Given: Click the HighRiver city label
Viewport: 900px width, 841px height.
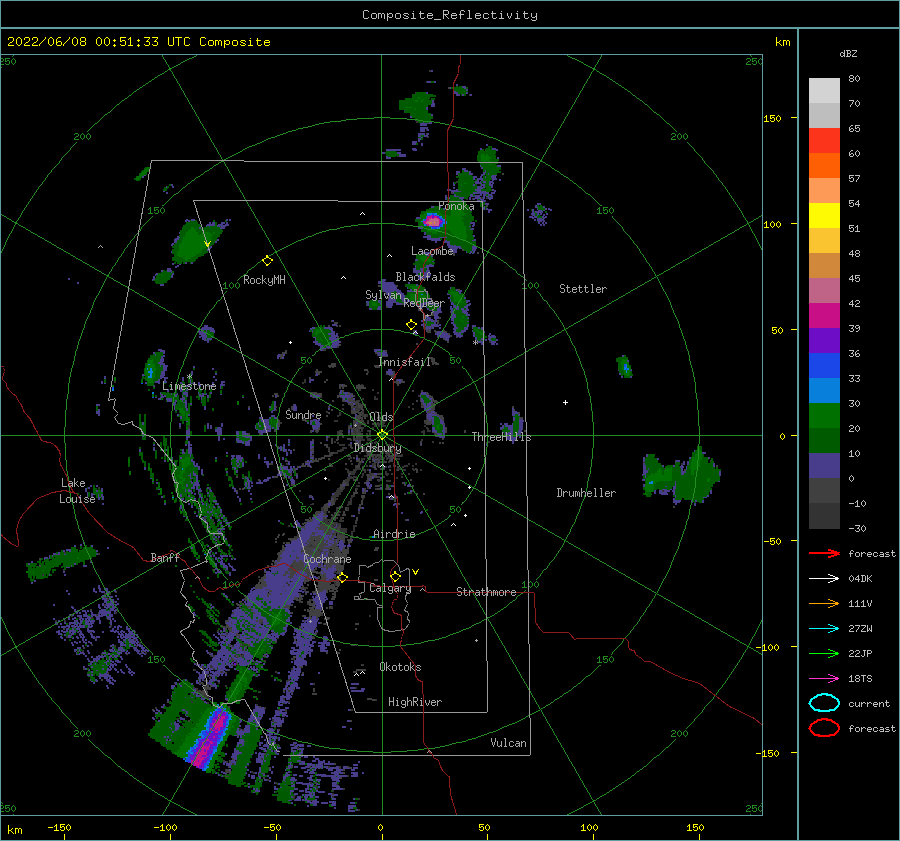Looking at the screenshot, I should coord(415,702).
